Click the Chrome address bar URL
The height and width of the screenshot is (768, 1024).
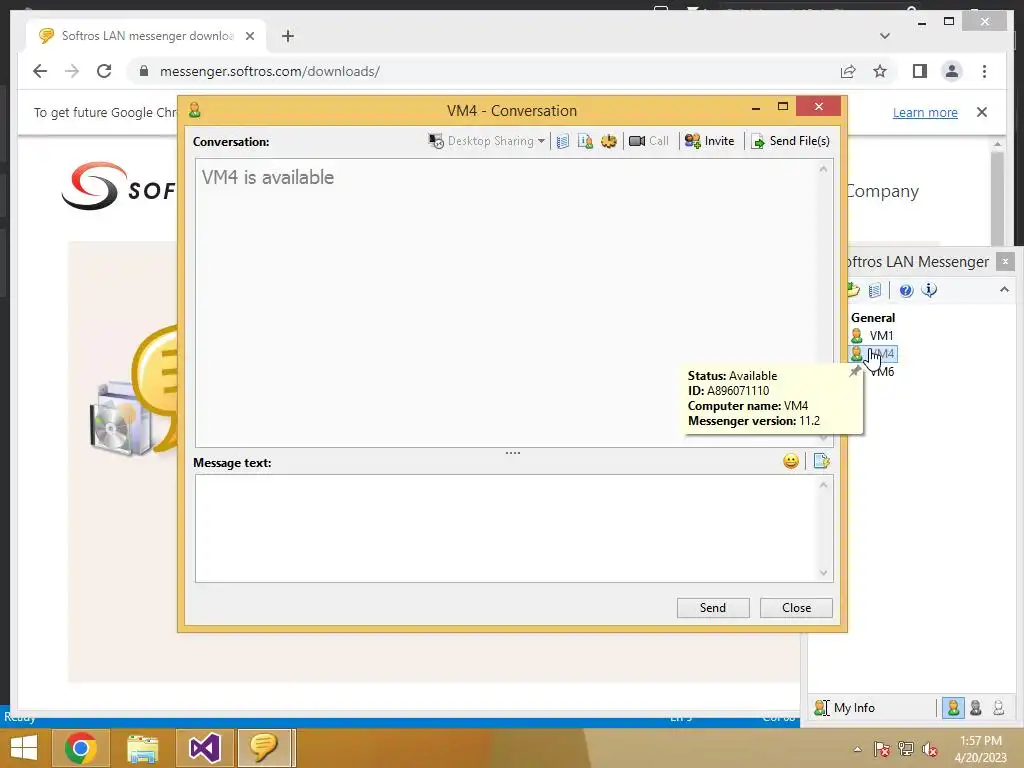pyautogui.click(x=270, y=71)
